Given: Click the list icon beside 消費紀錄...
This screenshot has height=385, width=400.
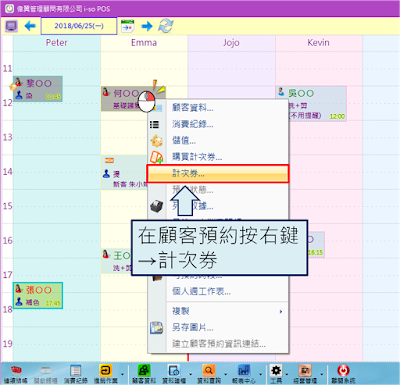Looking at the screenshot, I should (154, 125).
